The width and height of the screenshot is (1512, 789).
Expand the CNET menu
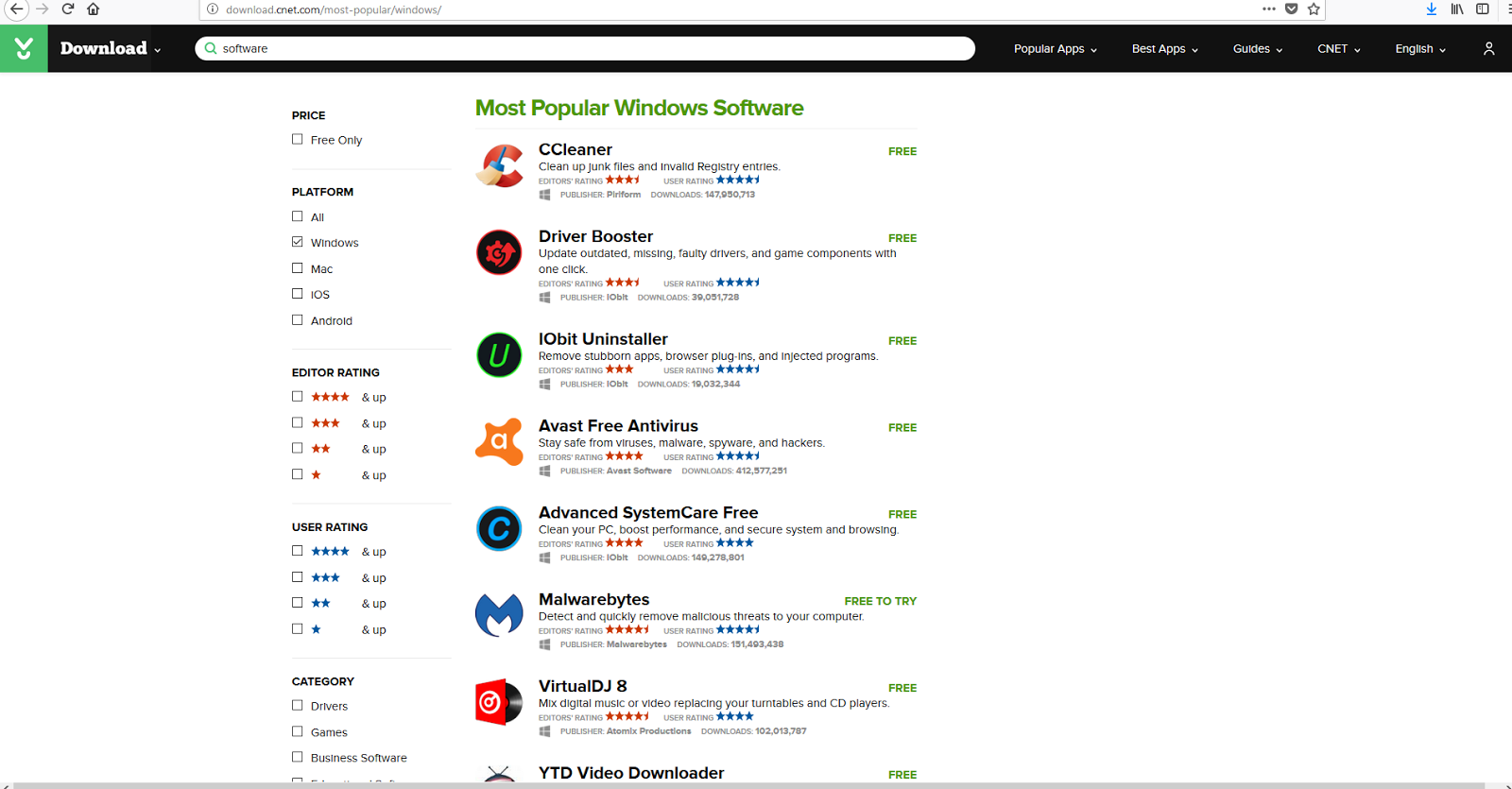(1339, 49)
